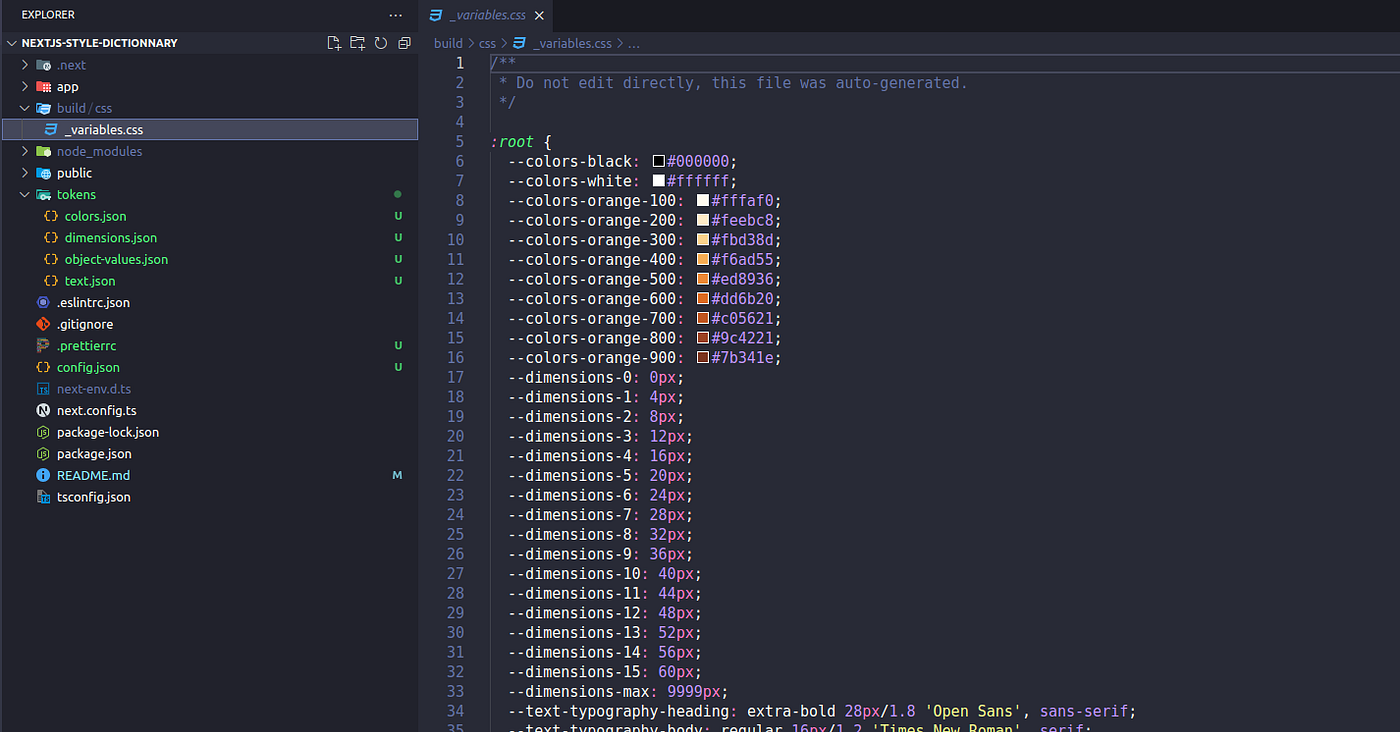Click the --colors-orange-500 variable name
The height and width of the screenshot is (732, 1400).
pyautogui.click(x=594, y=279)
